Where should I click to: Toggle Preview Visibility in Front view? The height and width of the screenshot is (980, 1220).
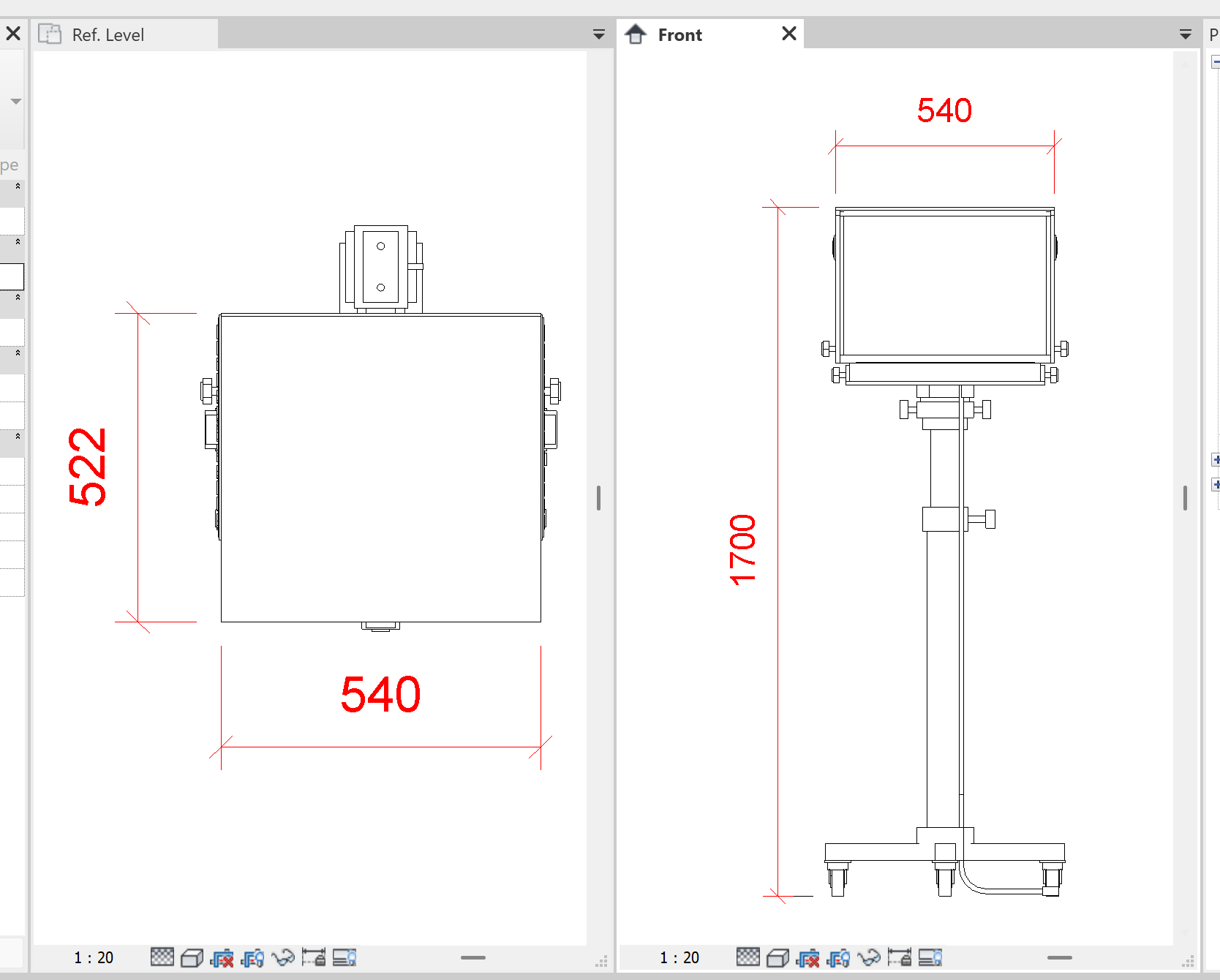[930, 957]
